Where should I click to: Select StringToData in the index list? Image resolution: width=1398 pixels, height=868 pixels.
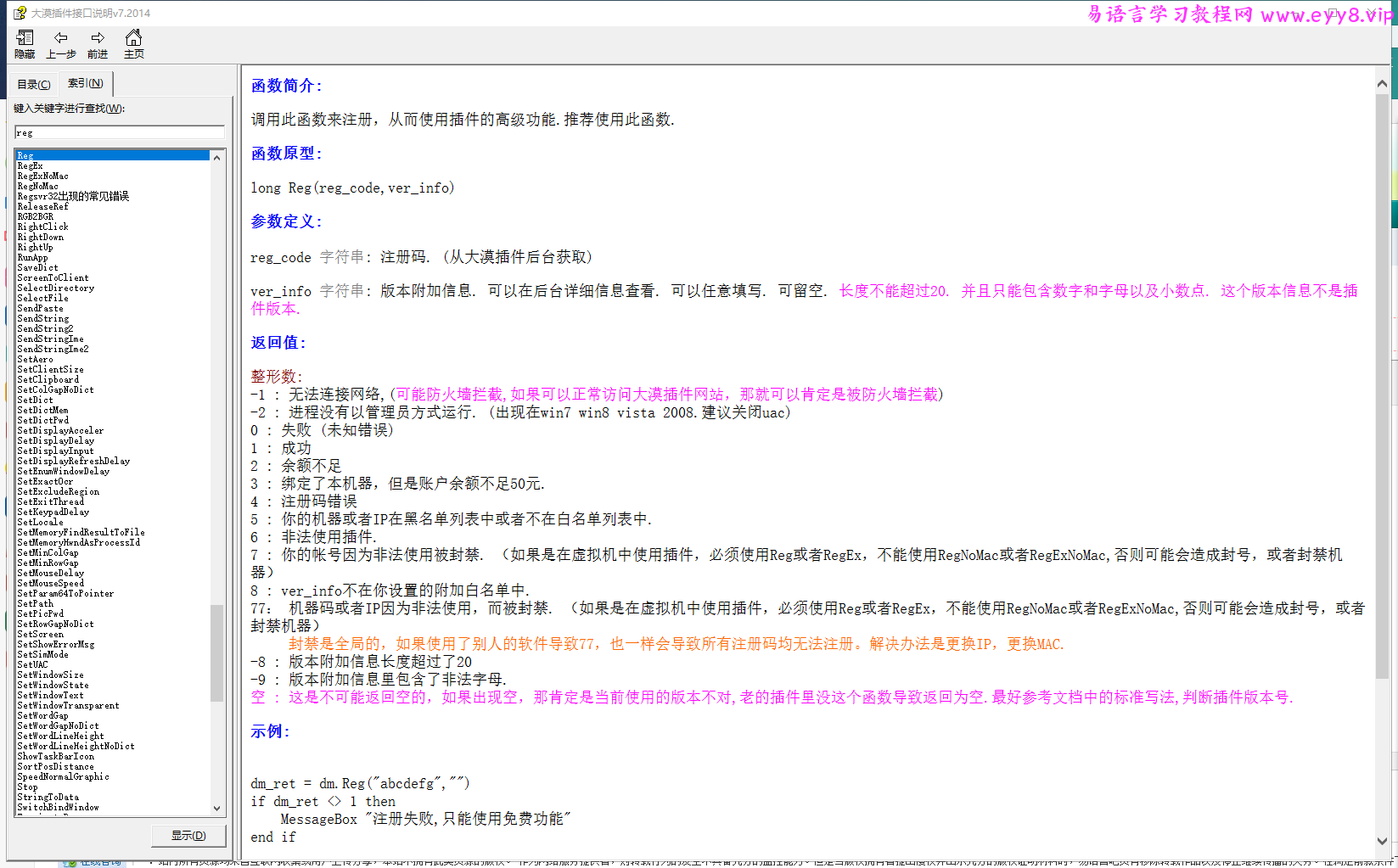[48, 797]
